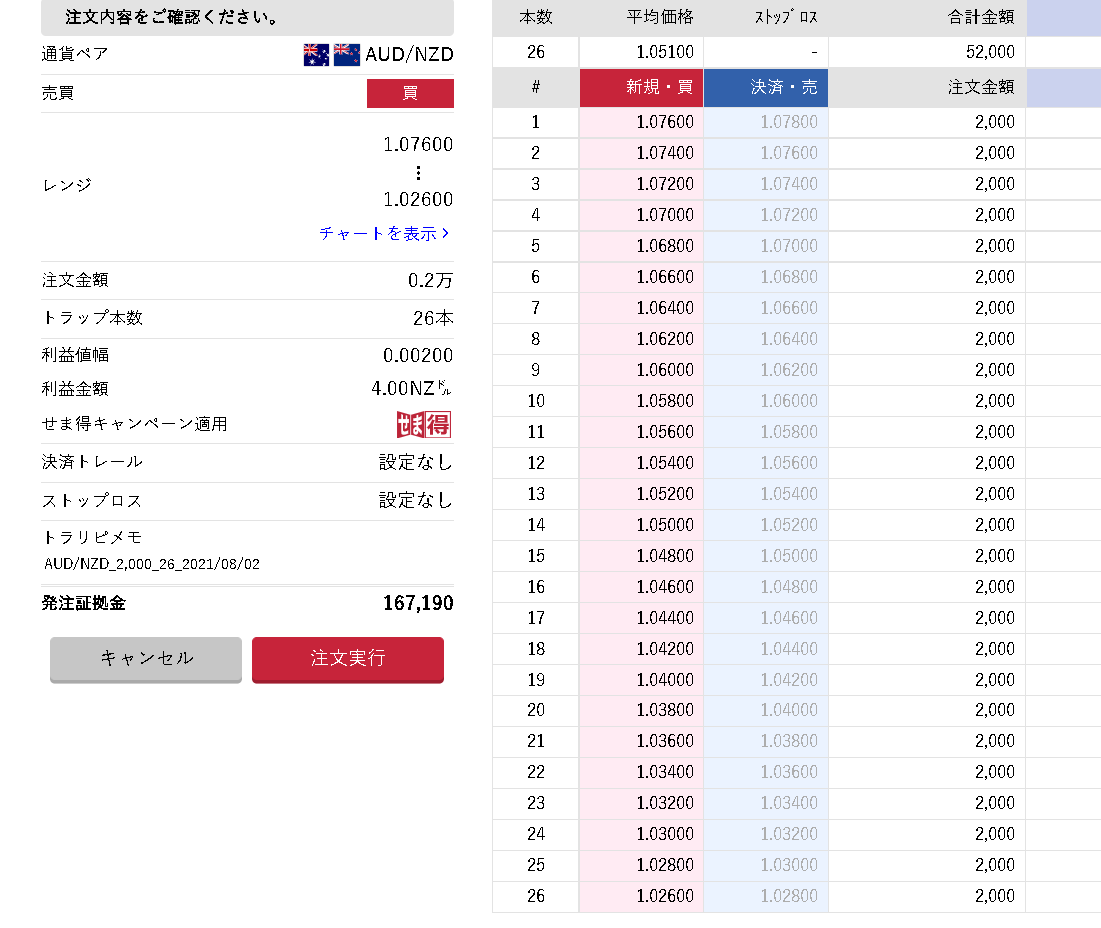Click the red 買 indicator

410,93
